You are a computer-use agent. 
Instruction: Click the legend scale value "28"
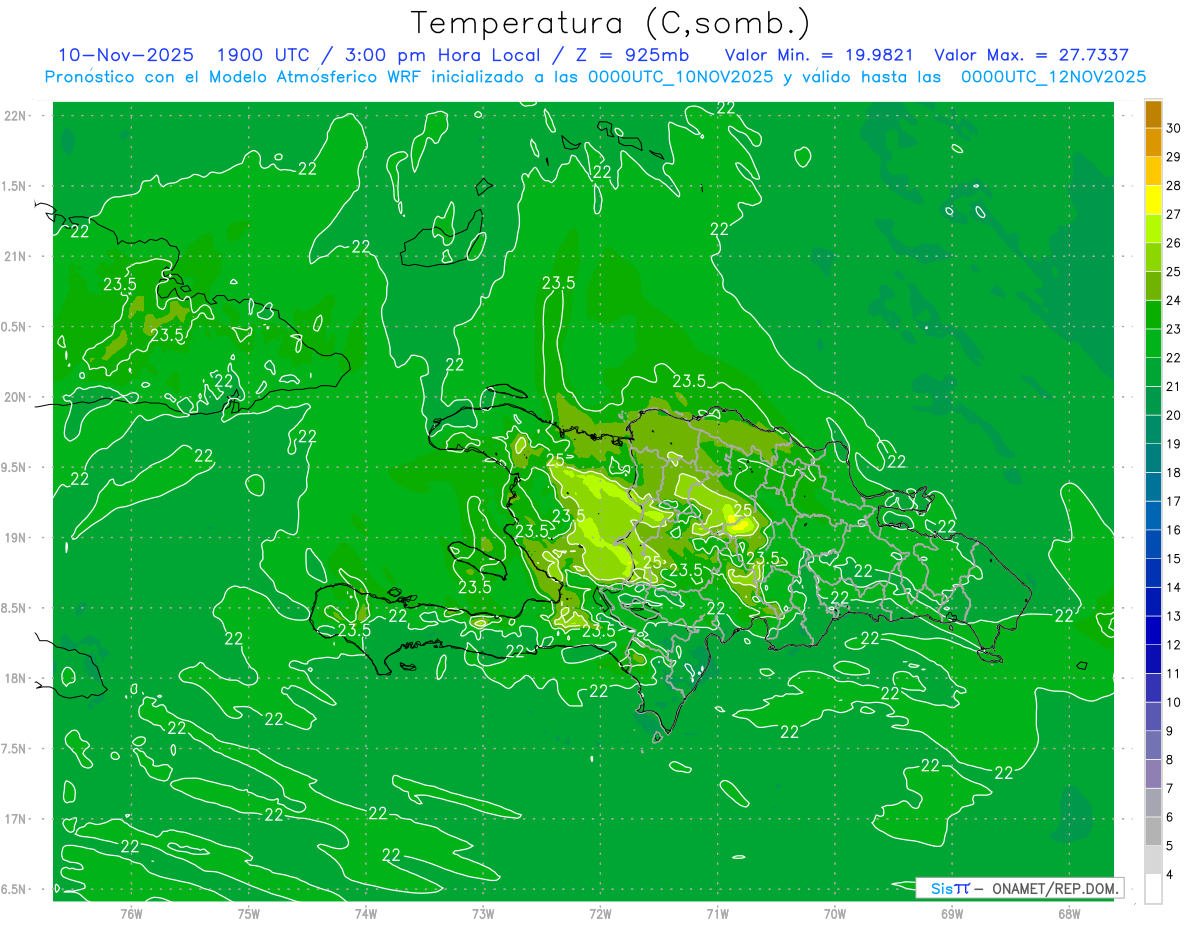pyautogui.click(x=1174, y=185)
